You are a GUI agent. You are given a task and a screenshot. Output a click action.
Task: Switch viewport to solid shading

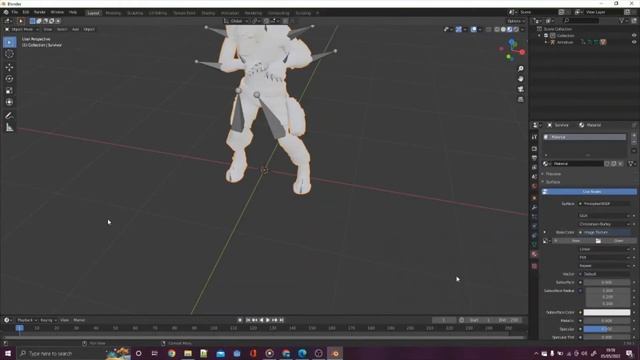pyautogui.click(x=503, y=29)
